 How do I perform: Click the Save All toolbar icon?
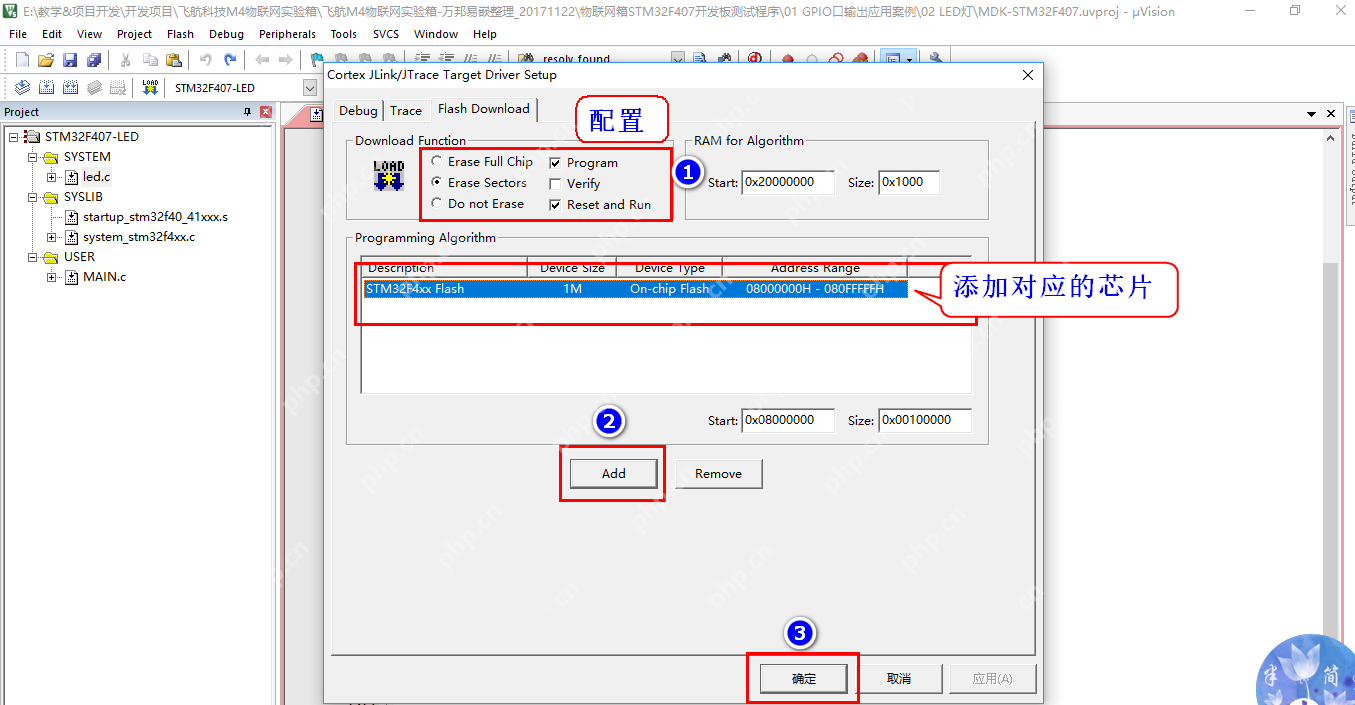coord(94,60)
